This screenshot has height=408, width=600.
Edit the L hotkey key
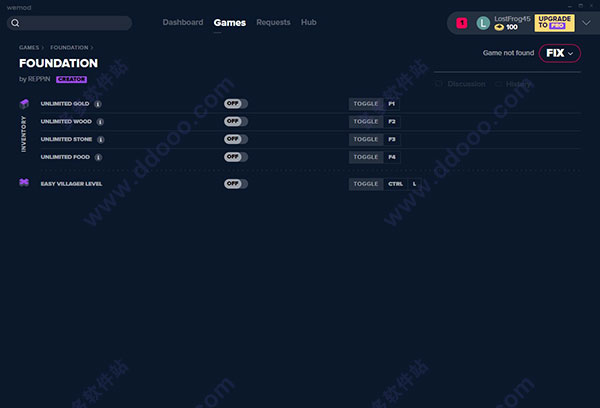coord(414,184)
